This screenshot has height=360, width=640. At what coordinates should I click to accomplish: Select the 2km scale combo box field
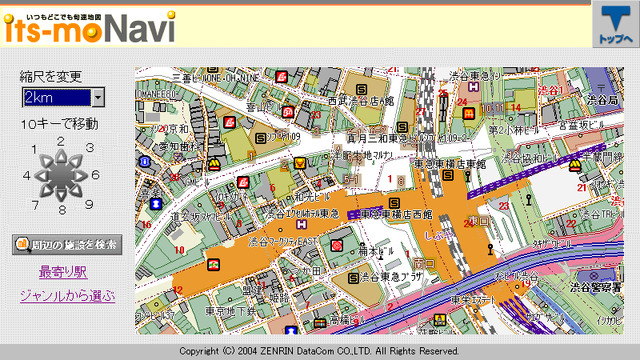point(63,98)
